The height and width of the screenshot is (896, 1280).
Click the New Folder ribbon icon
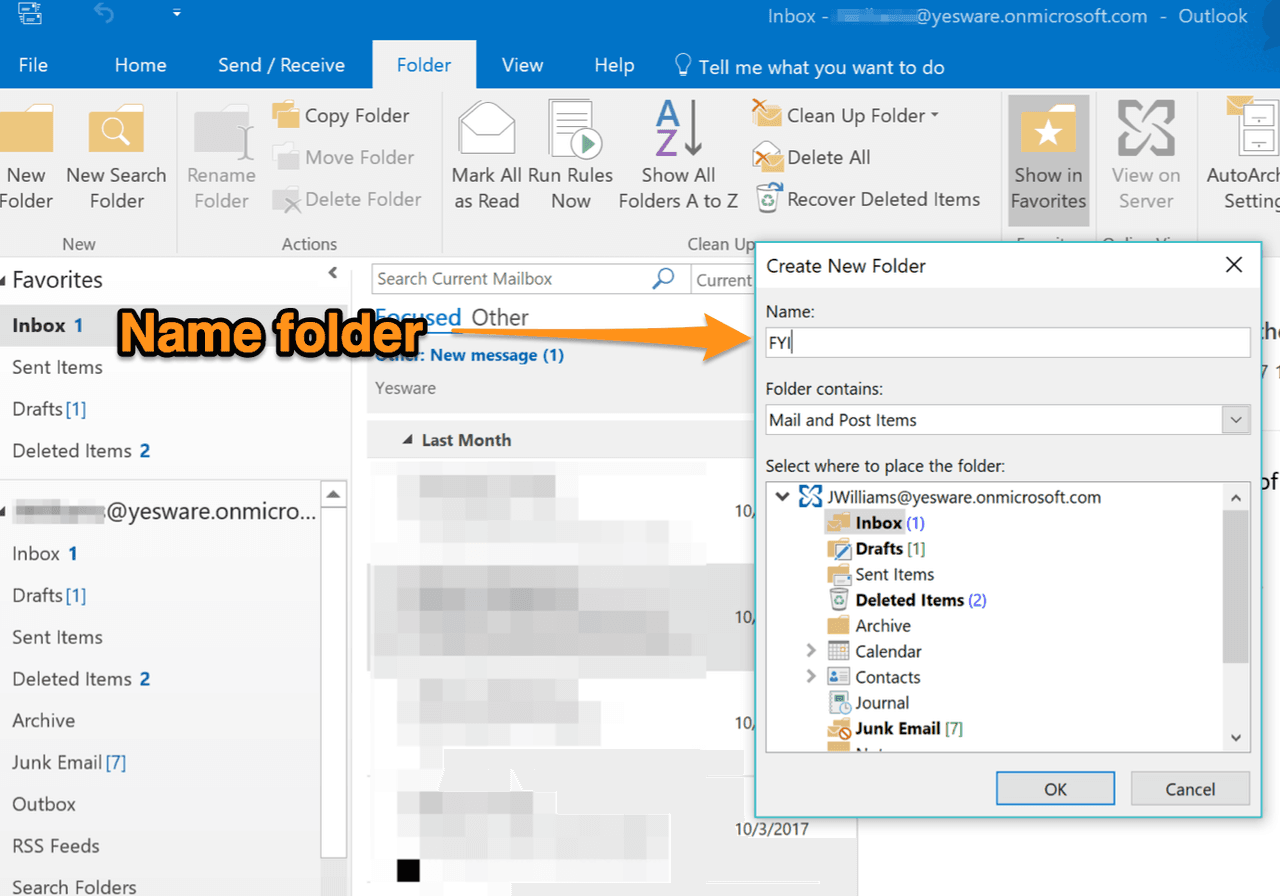(27, 158)
